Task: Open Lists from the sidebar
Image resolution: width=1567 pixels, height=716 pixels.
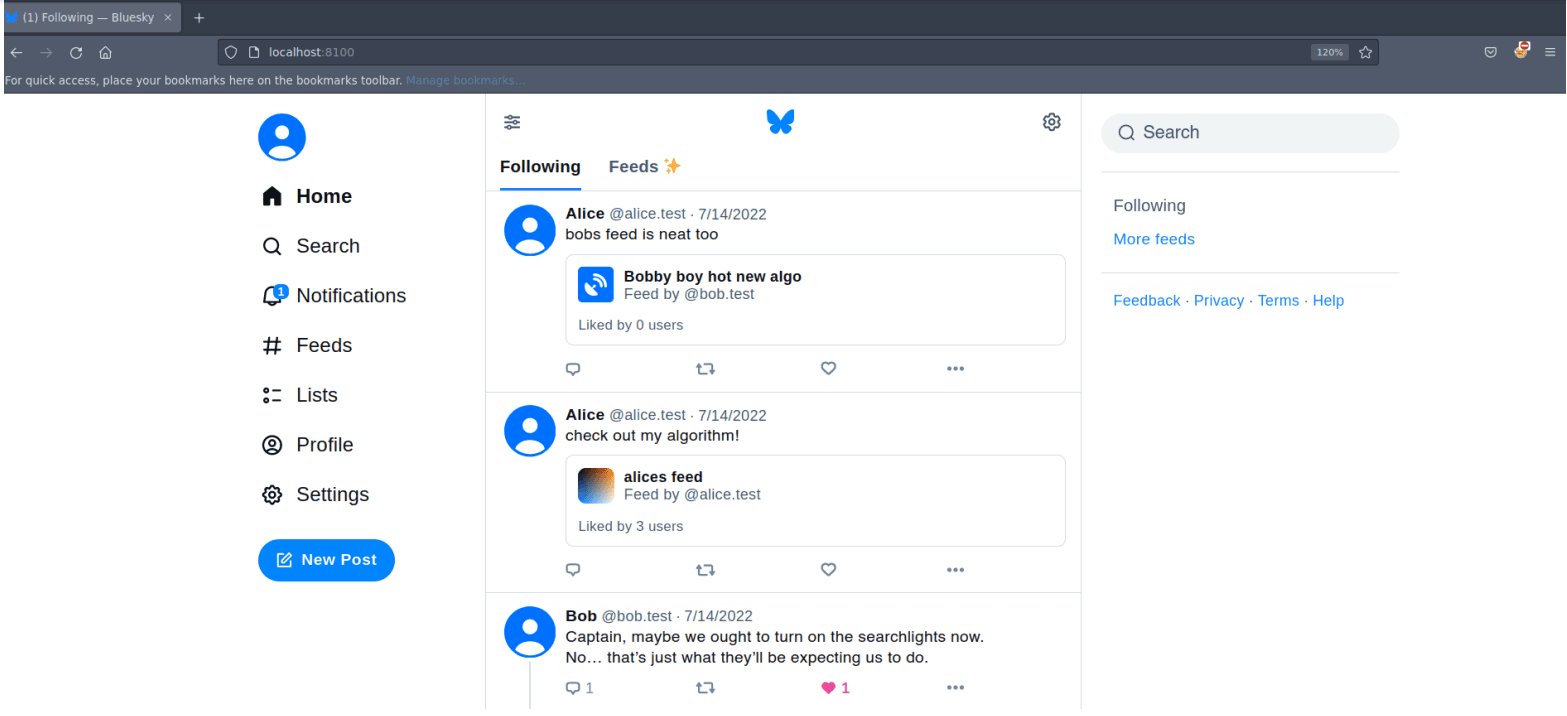Action: (317, 394)
